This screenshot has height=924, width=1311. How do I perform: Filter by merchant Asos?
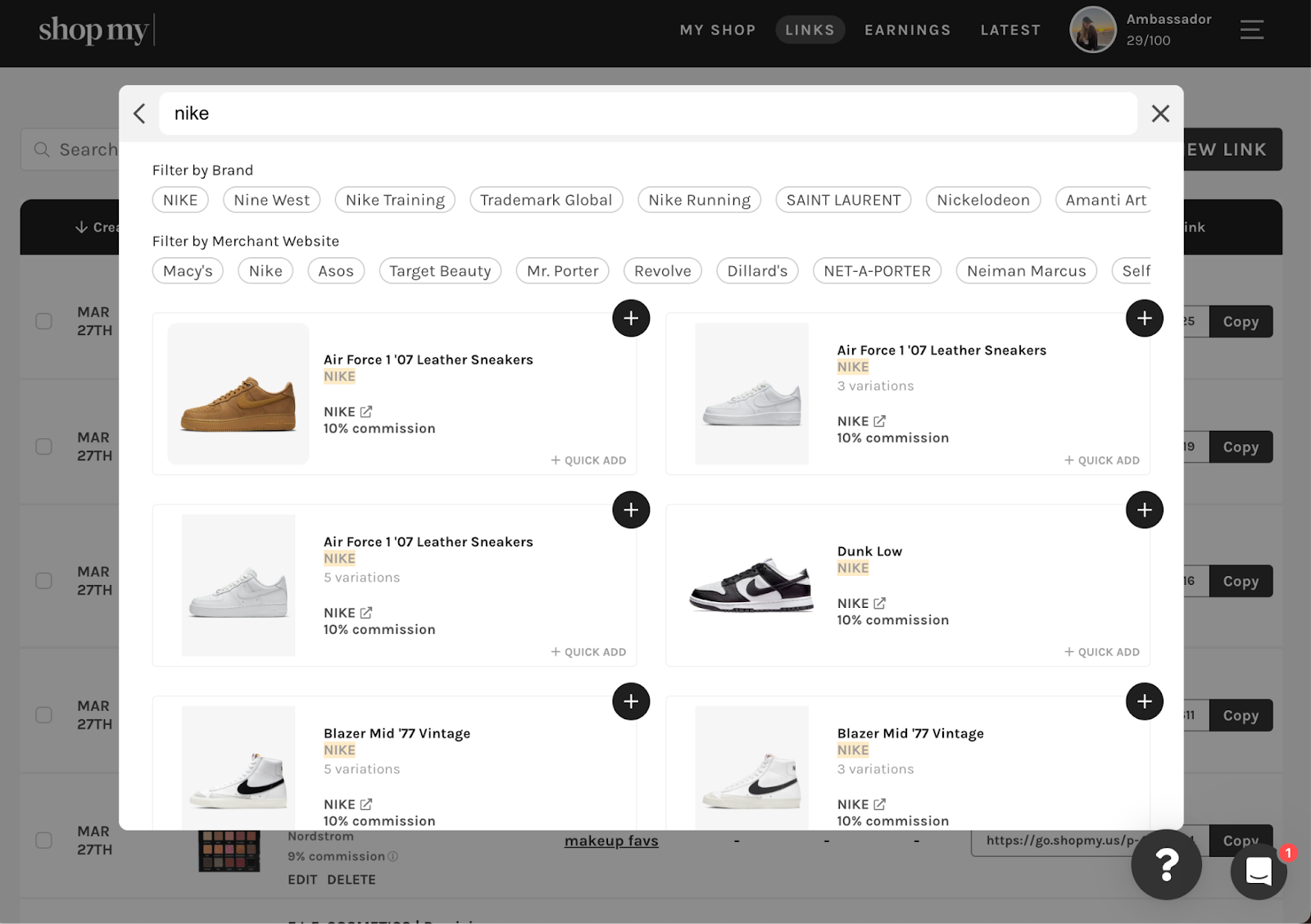pyautogui.click(x=336, y=271)
